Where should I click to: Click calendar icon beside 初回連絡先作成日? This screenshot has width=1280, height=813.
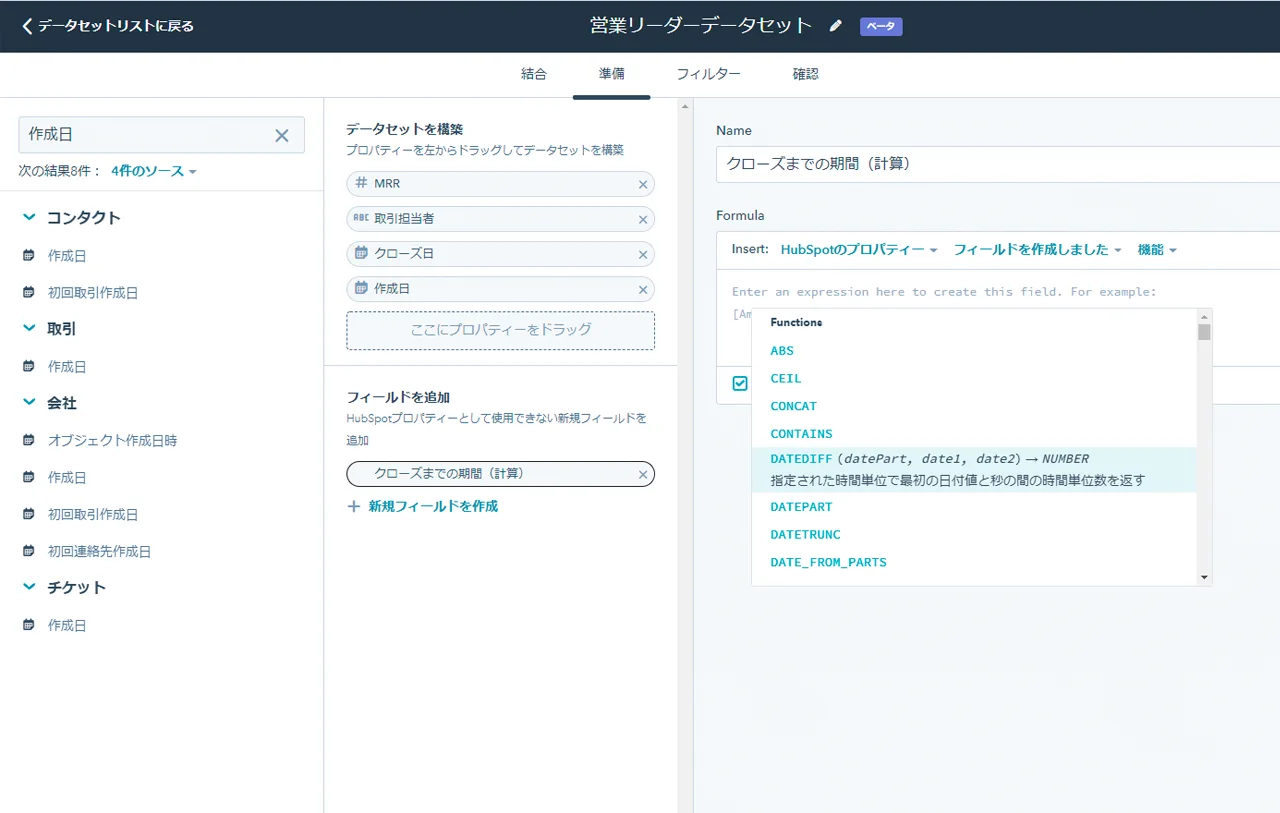coord(29,551)
